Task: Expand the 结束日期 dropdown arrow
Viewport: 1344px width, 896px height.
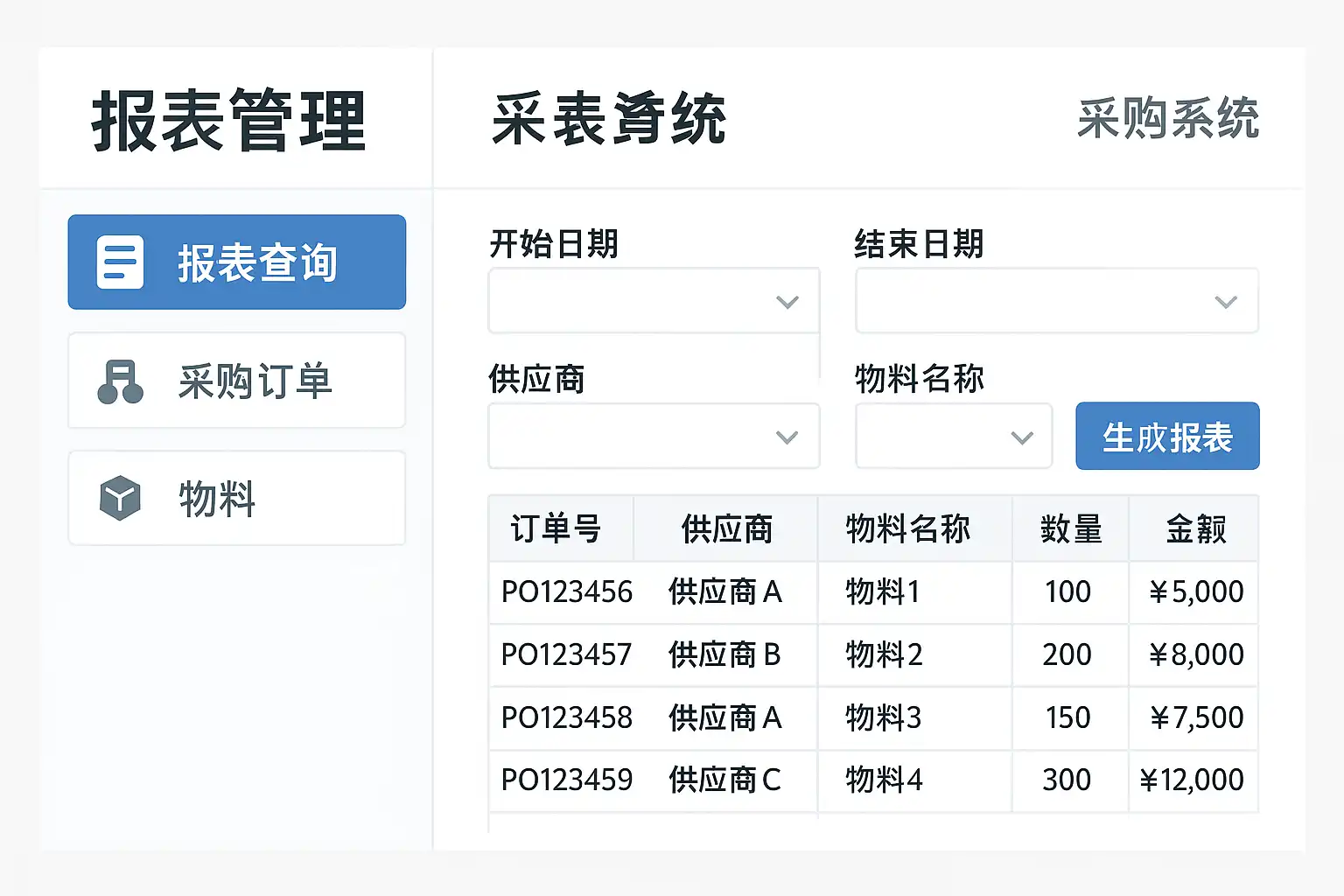Action: [x=1226, y=302]
